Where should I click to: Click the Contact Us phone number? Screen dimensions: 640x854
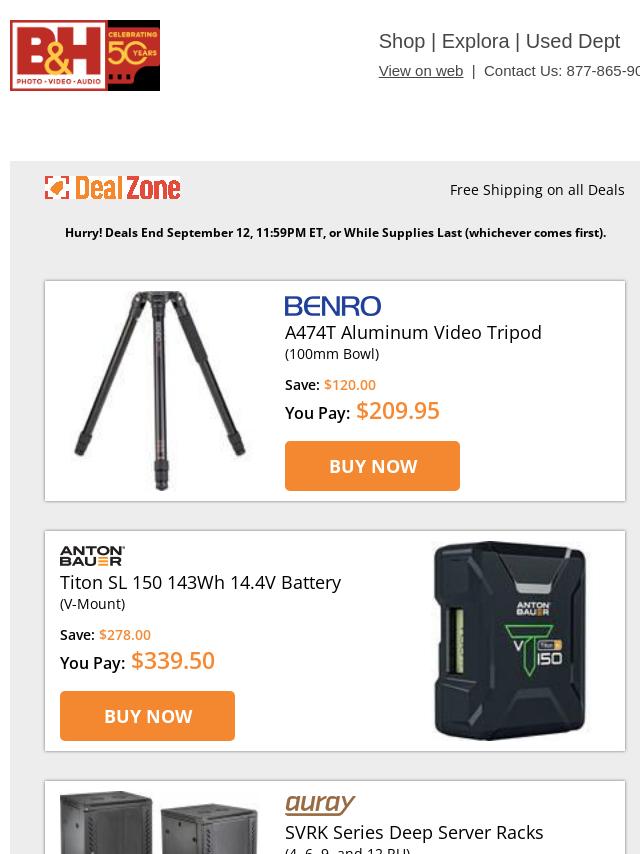(x=603, y=71)
